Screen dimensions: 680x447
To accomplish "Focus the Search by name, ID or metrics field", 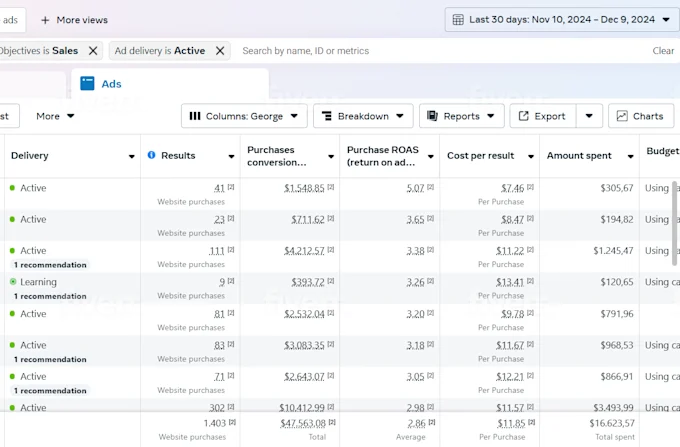I will (x=442, y=51).
